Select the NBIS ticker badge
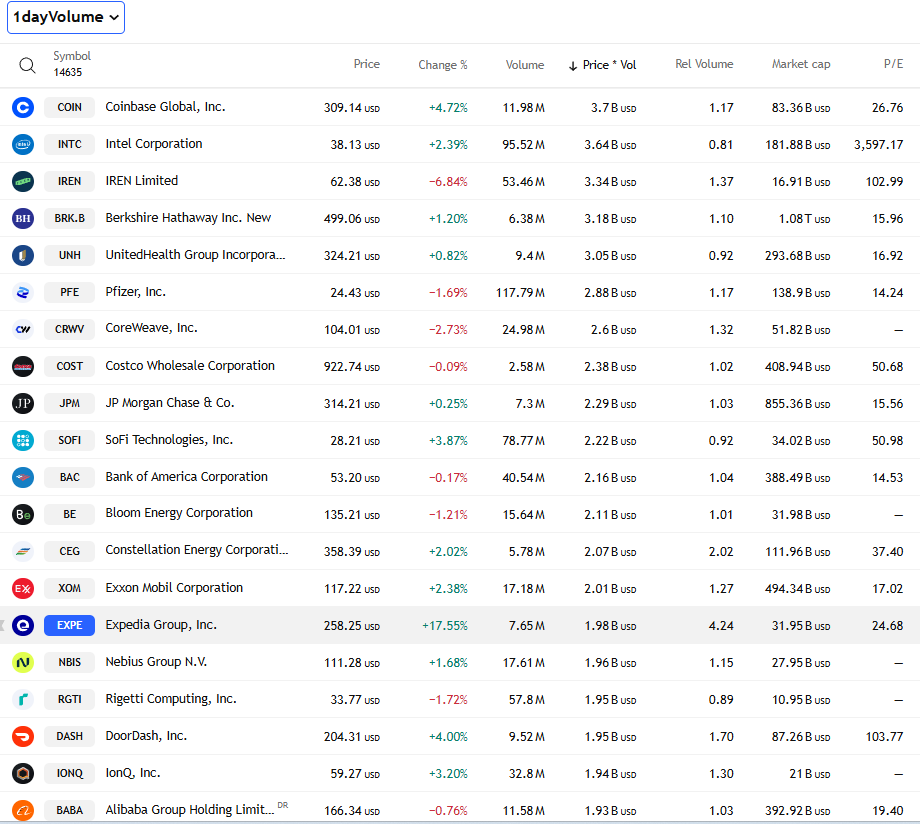 point(69,663)
